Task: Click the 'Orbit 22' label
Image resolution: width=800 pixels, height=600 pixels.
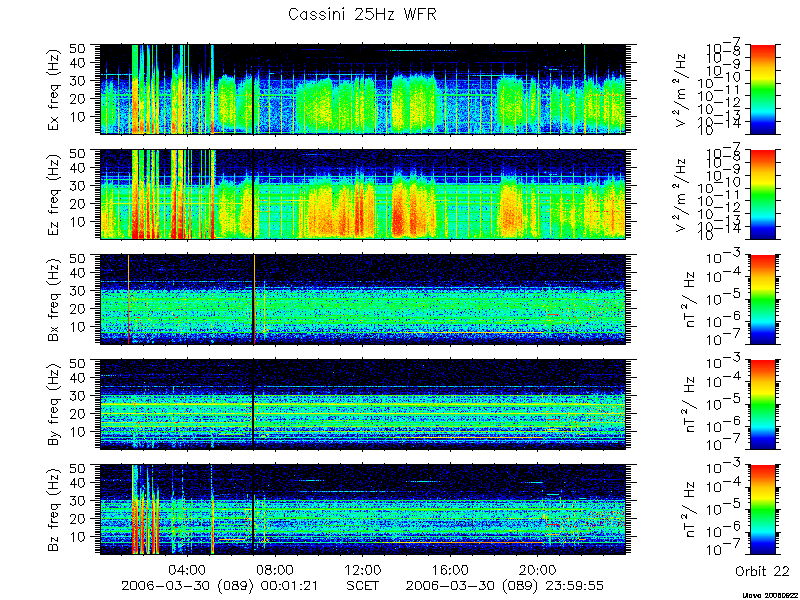Action: click(762, 571)
